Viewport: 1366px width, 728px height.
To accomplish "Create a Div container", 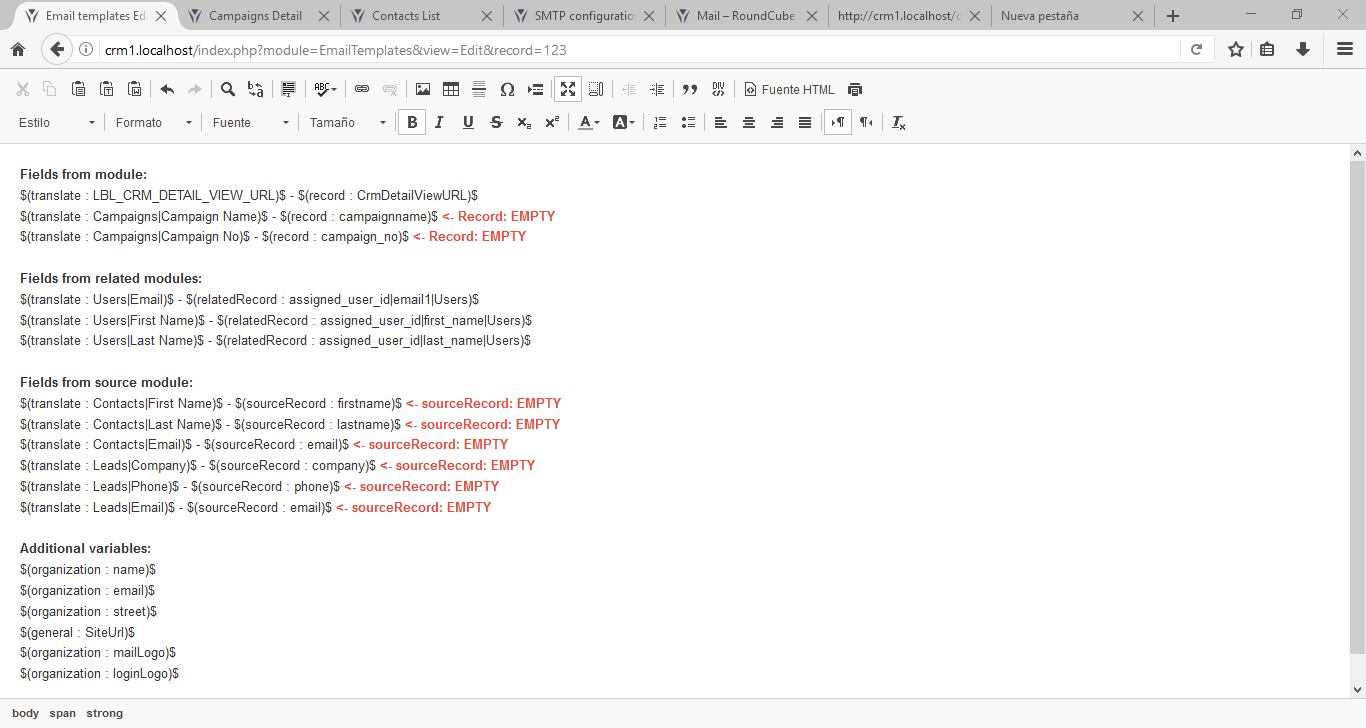I will tap(718, 89).
